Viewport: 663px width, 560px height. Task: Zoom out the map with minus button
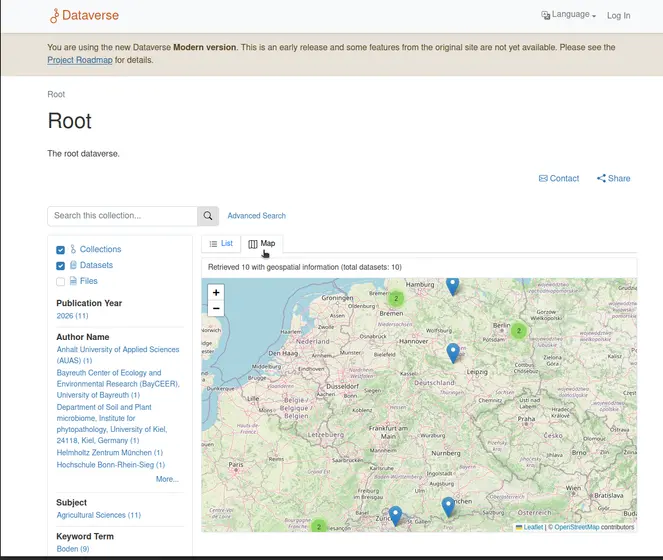(216, 308)
